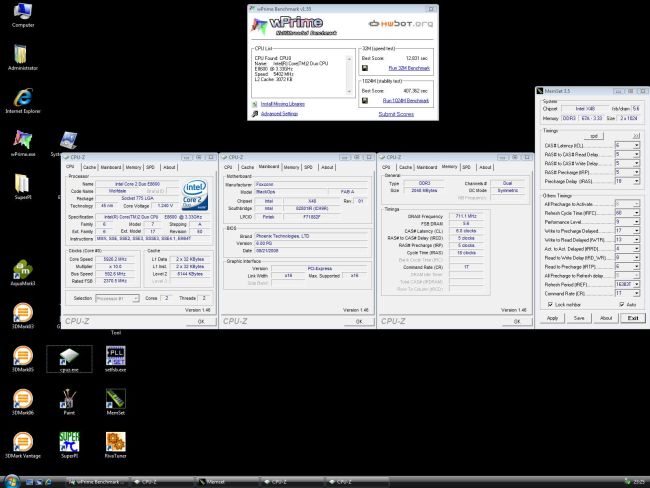Click the Exit button in MemSet
The width and height of the screenshot is (650, 488).
[633, 318]
